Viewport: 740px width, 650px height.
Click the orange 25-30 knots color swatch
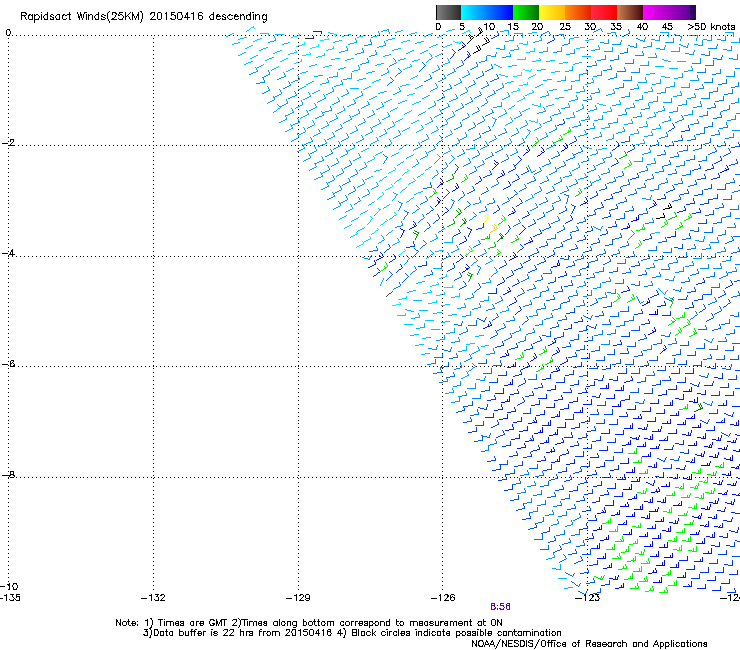pyautogui.click(x=578, y=12)
